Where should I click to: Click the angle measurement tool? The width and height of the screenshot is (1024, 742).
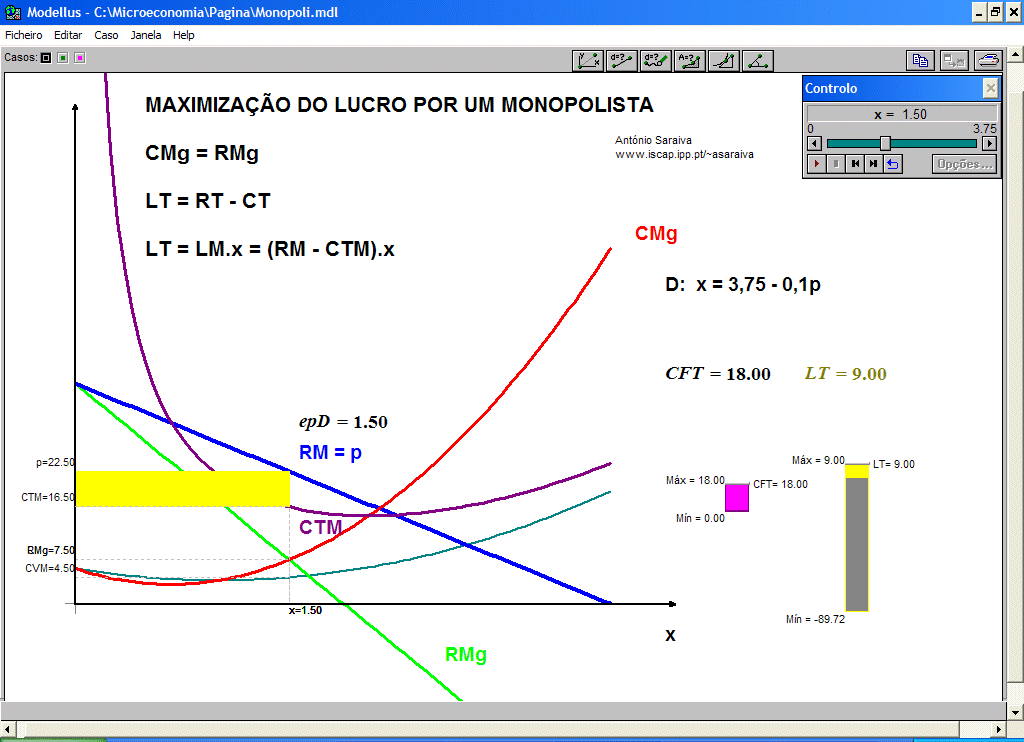[758, 61]
